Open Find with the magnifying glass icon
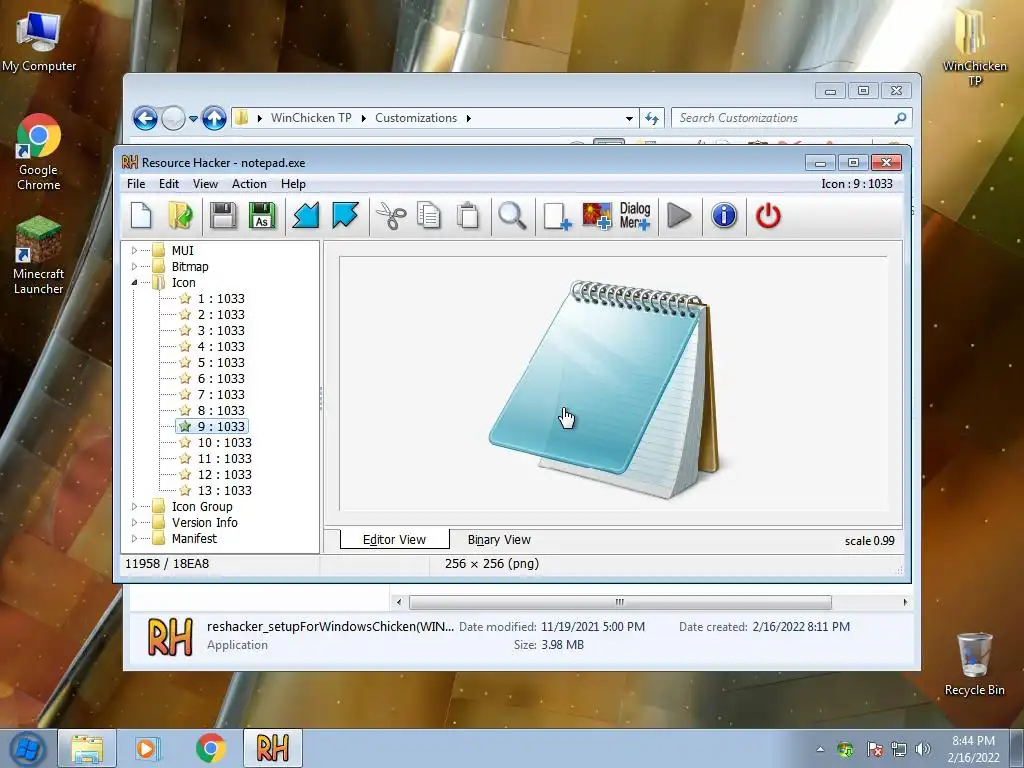This screenshot has height=768, width=1024. point(512,216)
